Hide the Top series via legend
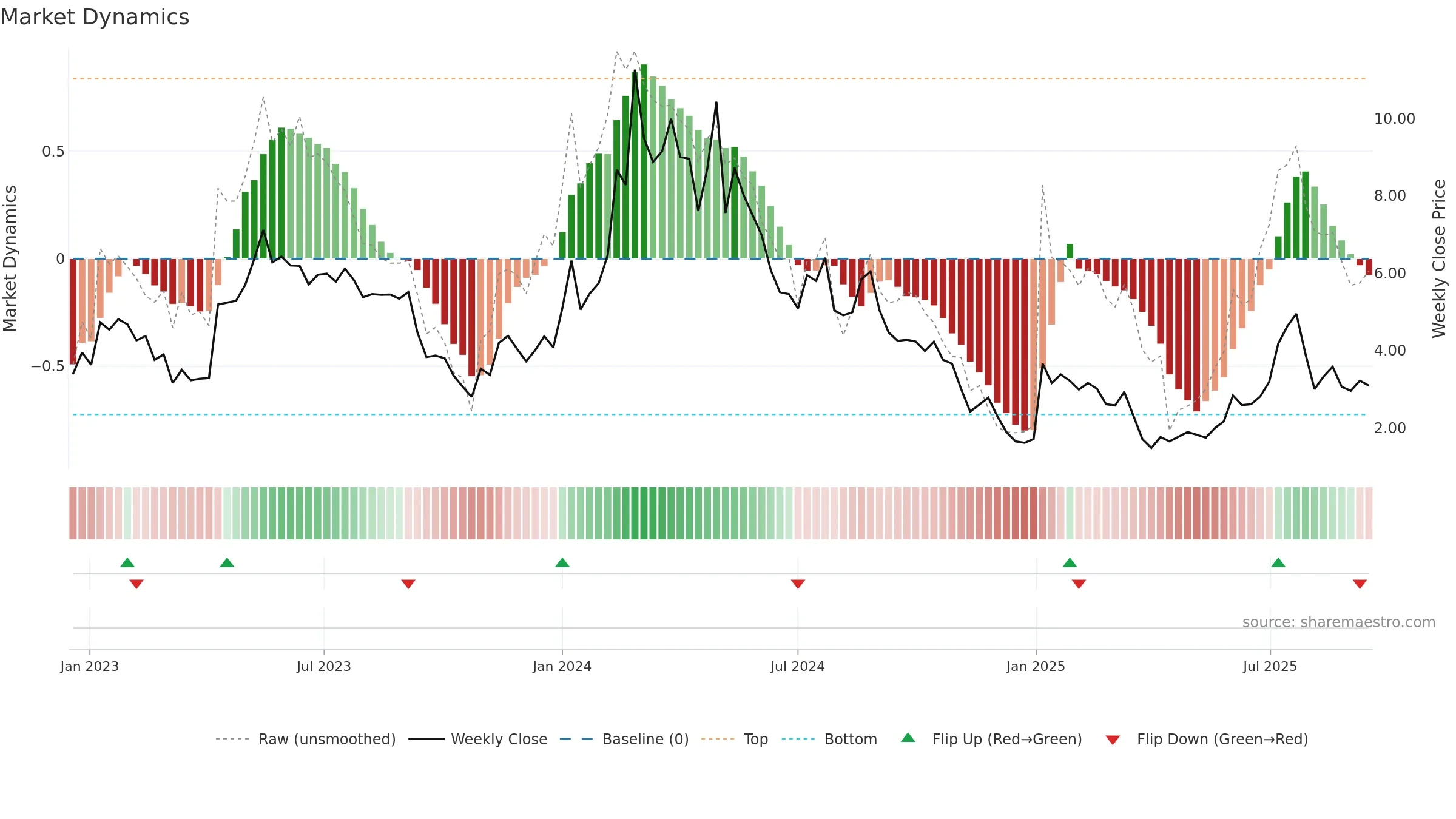1456x819 pixels. 735,739
